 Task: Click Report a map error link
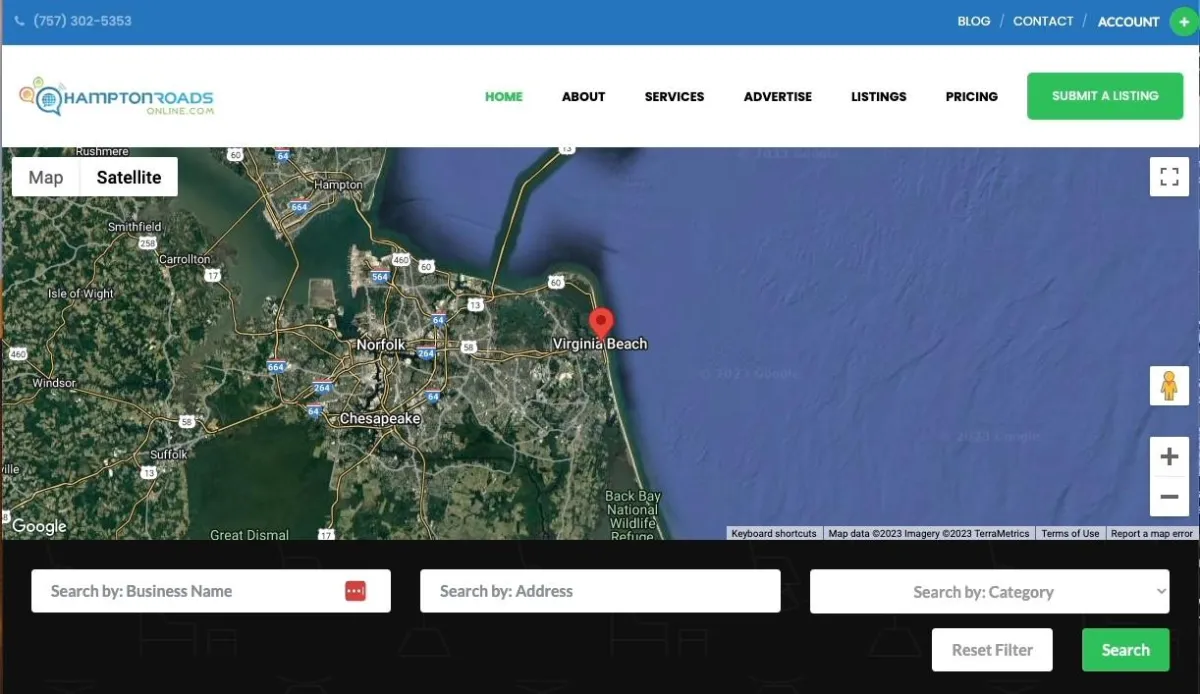[1152, 534]
